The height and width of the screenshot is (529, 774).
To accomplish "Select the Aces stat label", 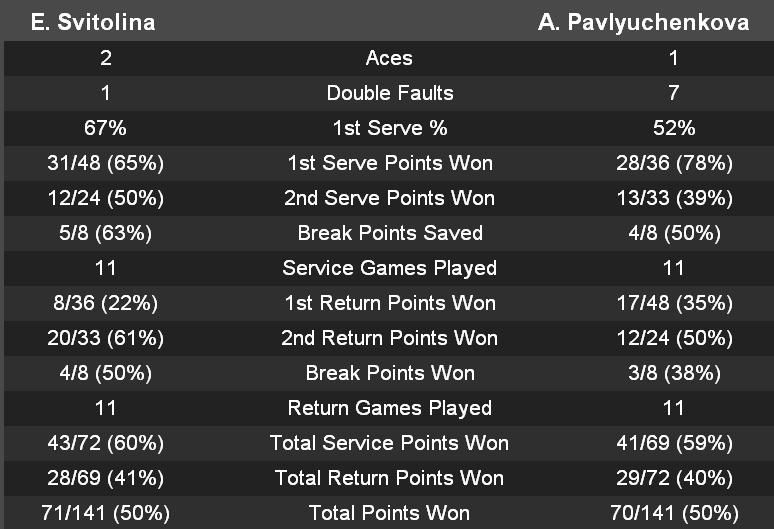I will click(x=389, y=58).
